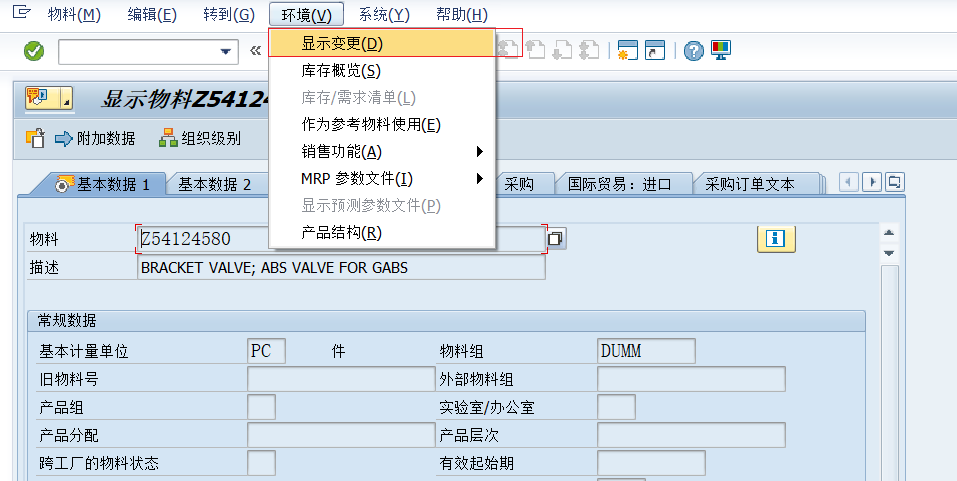Click the 产品组 input field
The width and height of the screenshot is (957, 481).
tap(261, 407)
